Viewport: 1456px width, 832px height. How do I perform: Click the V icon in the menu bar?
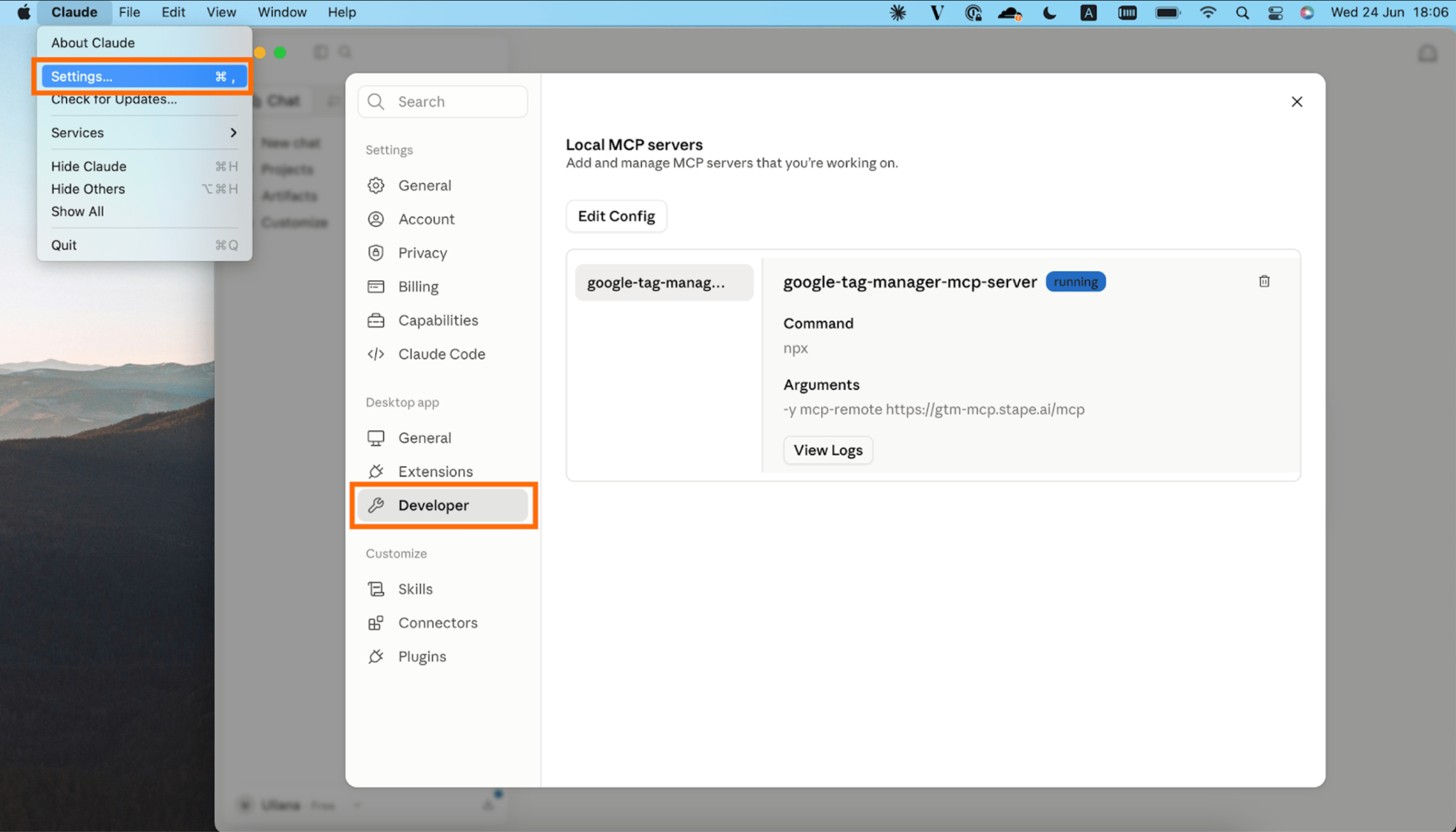pyautogui.click(x=937, y=12)
